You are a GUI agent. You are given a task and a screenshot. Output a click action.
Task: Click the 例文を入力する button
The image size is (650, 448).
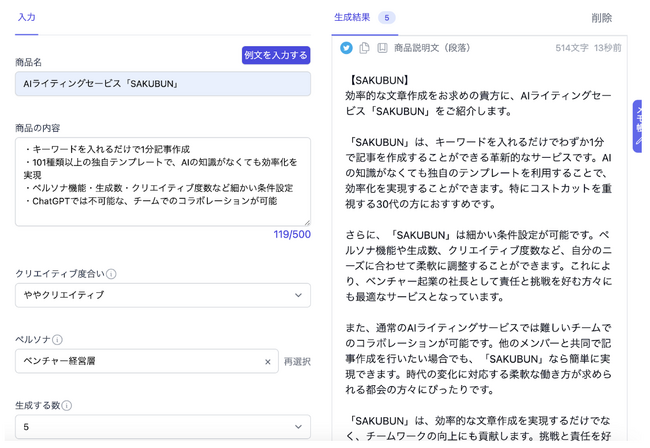(276, 55)
